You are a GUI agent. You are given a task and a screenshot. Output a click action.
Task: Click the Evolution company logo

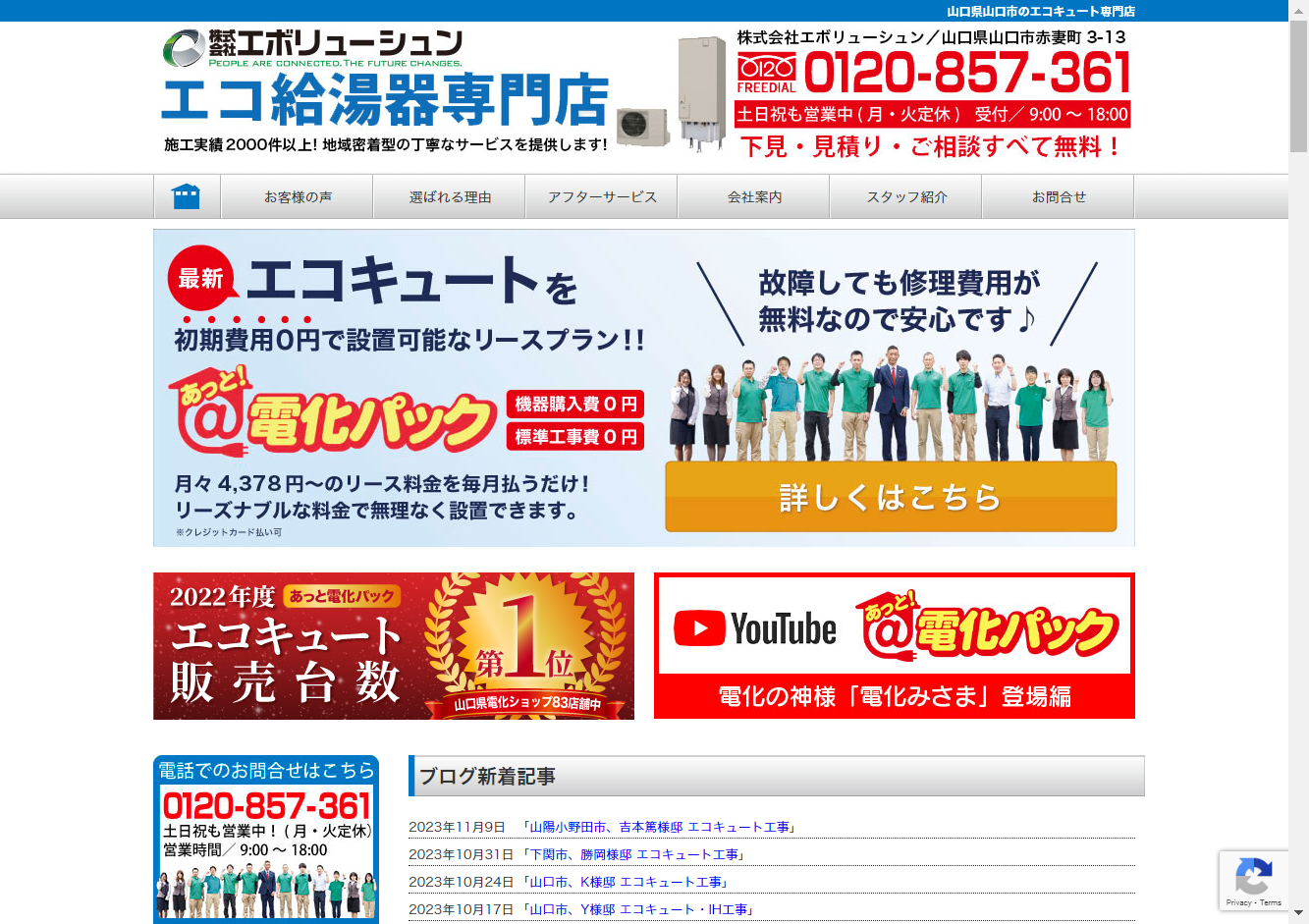312,48
